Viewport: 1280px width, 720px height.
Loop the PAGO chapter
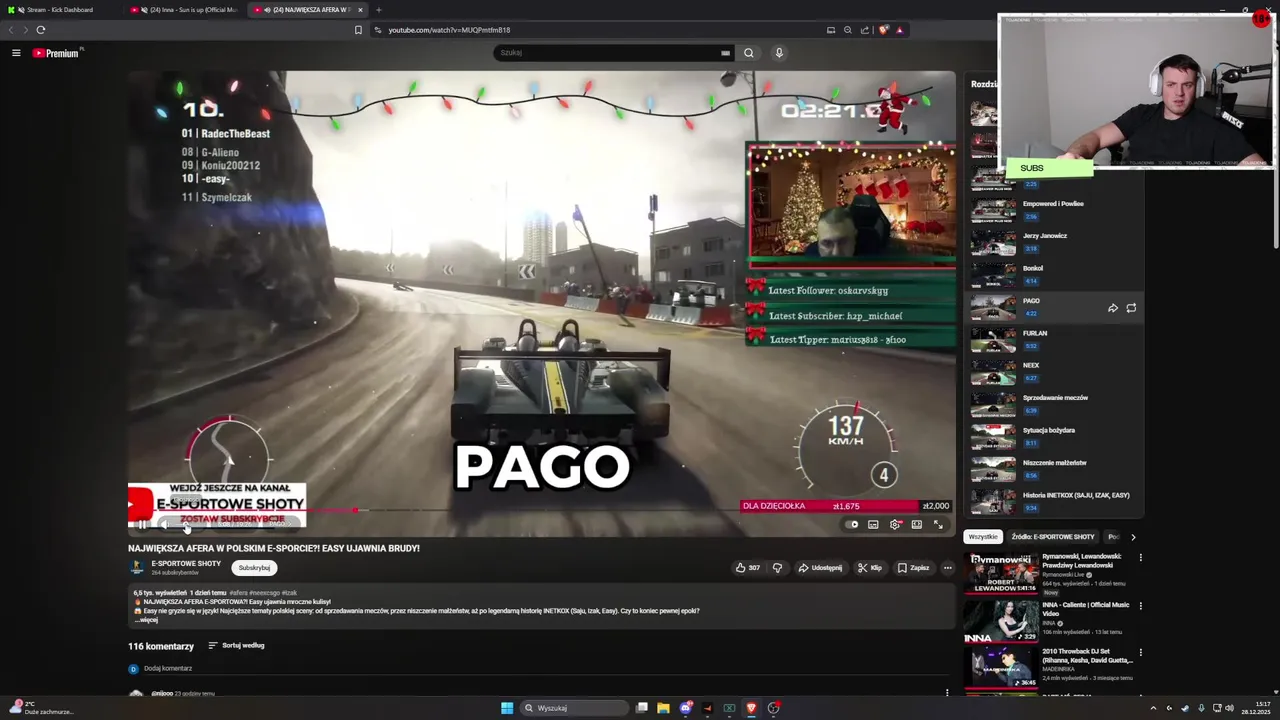tap(1131, 308)
